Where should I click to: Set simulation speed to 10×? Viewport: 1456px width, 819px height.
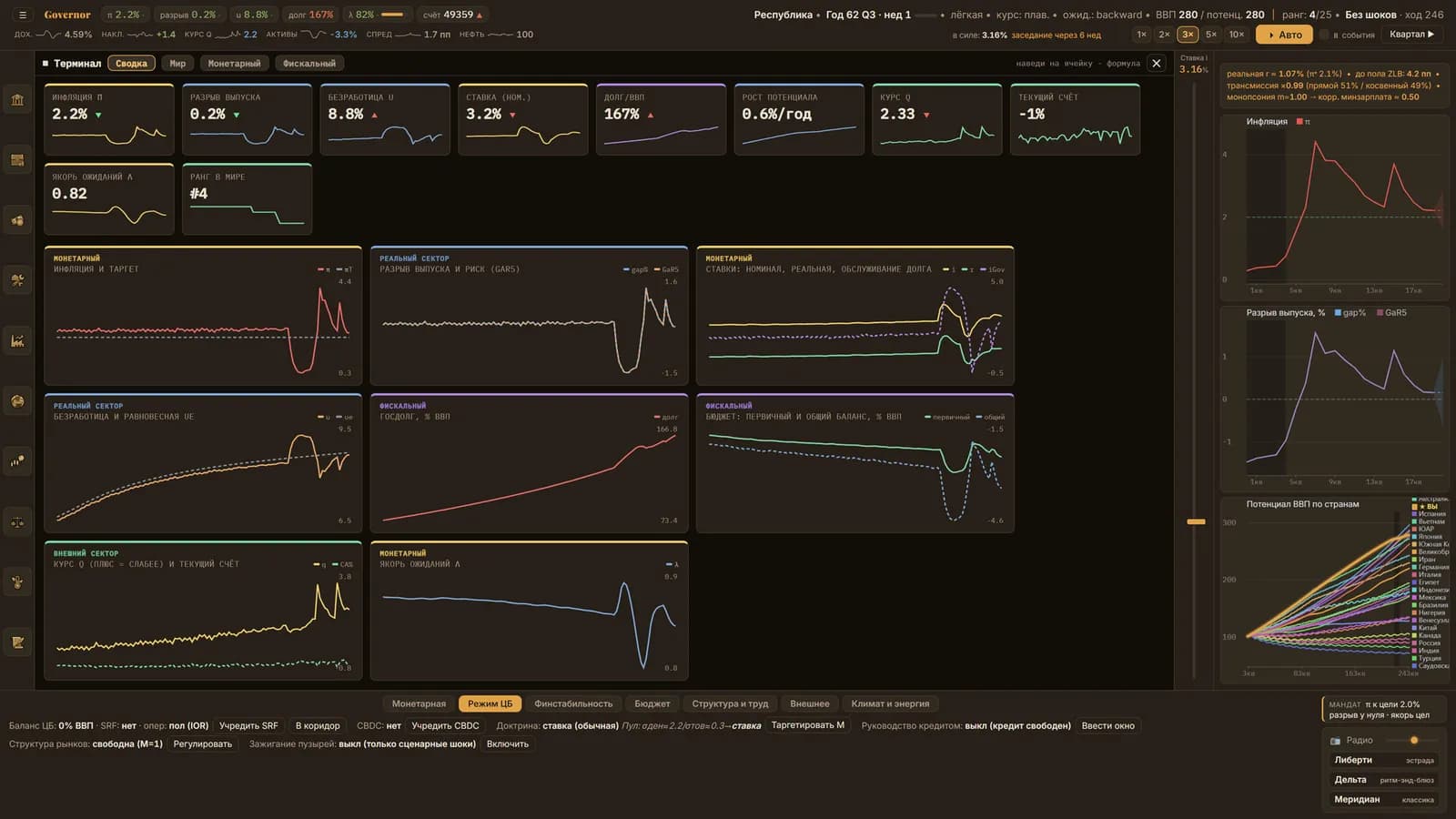click(1237, 35)
